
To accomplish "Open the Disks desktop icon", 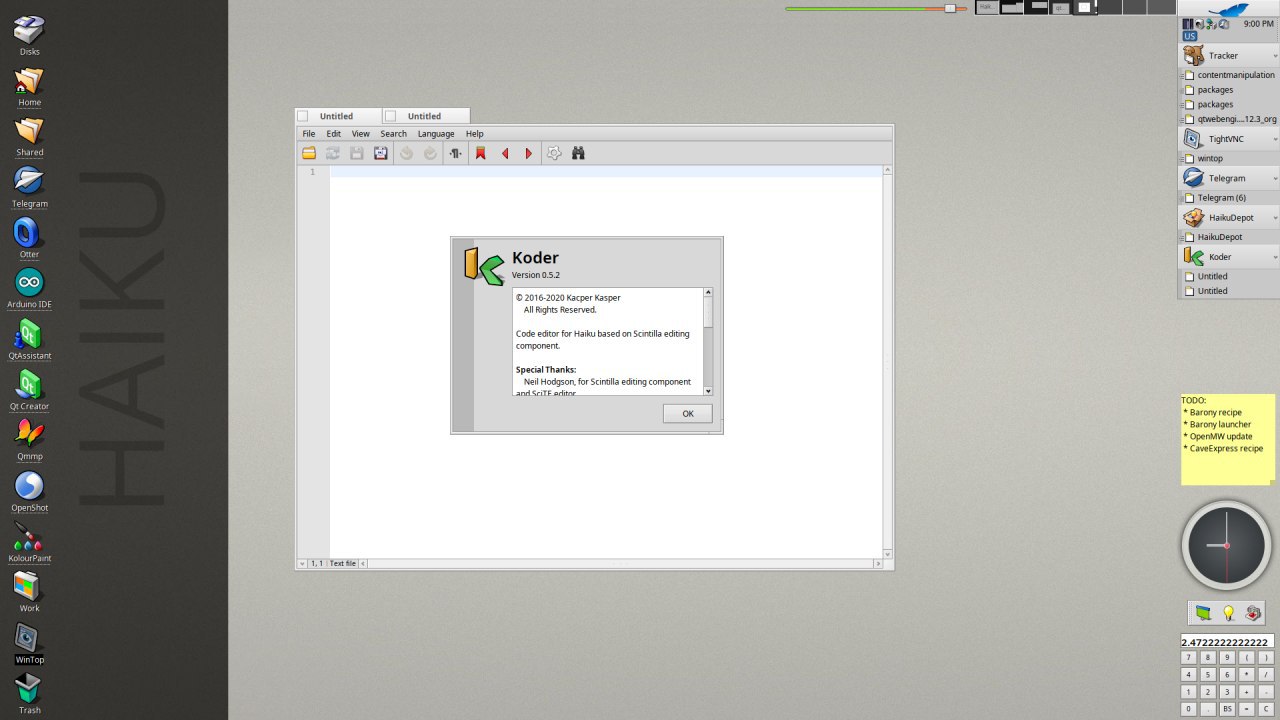I will pyautogui.click(x=29, y=34).
